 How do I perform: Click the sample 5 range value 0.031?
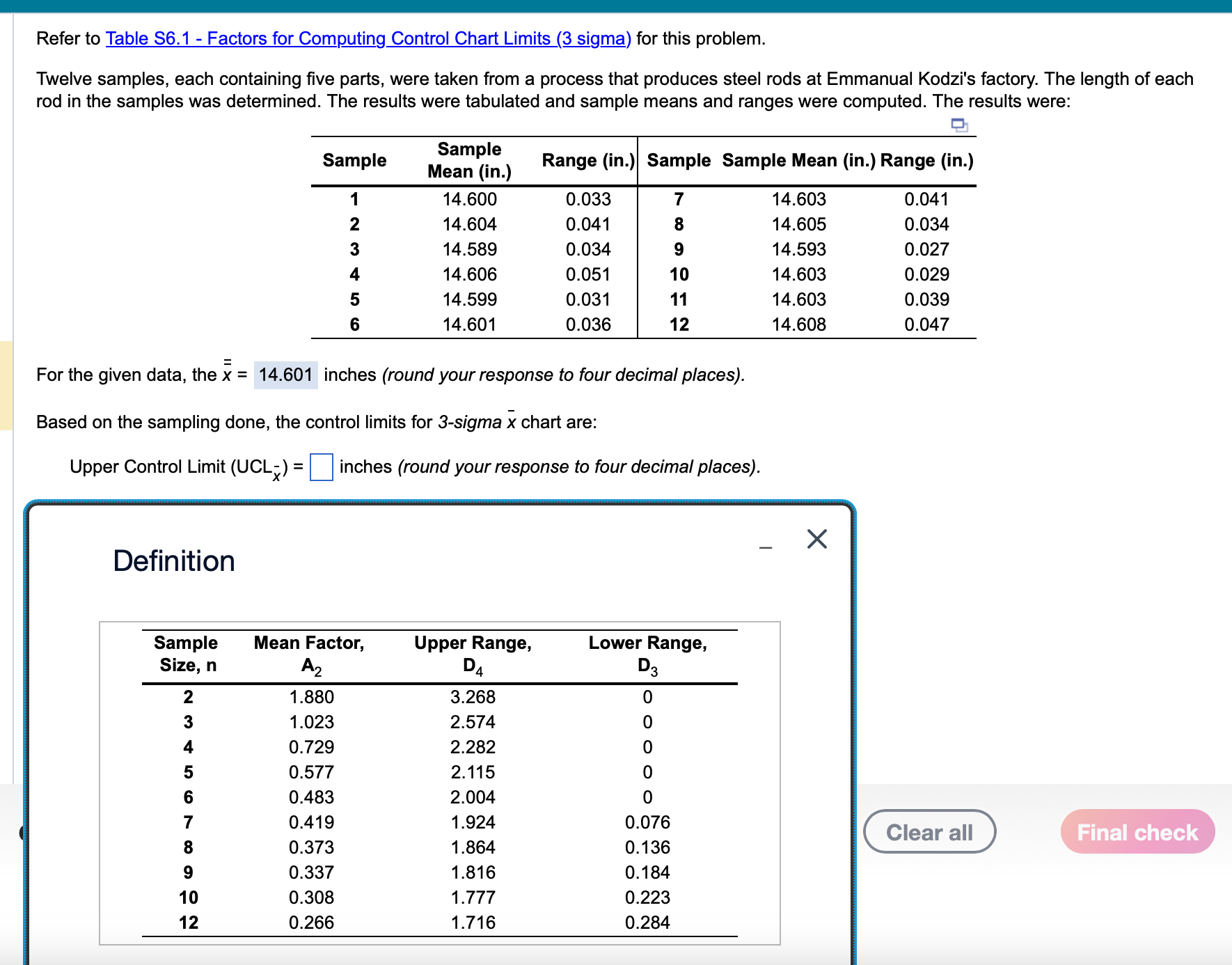tap(588, 299)
